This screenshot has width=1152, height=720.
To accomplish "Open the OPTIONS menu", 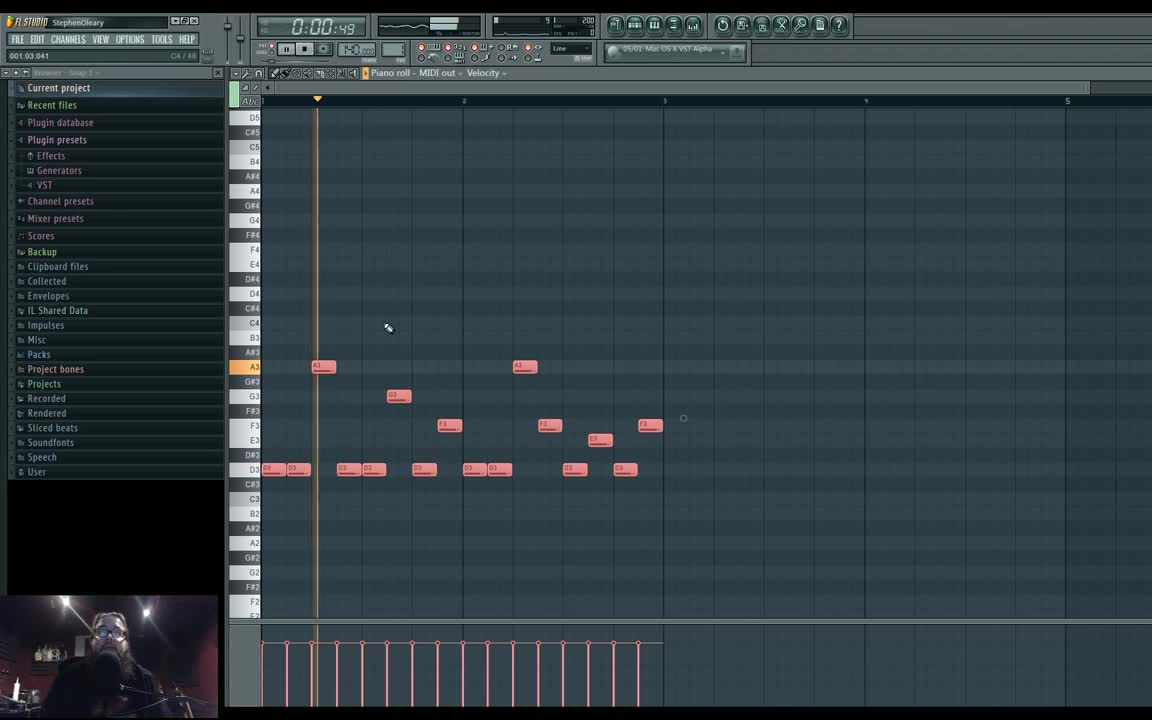I will point(130,39).
